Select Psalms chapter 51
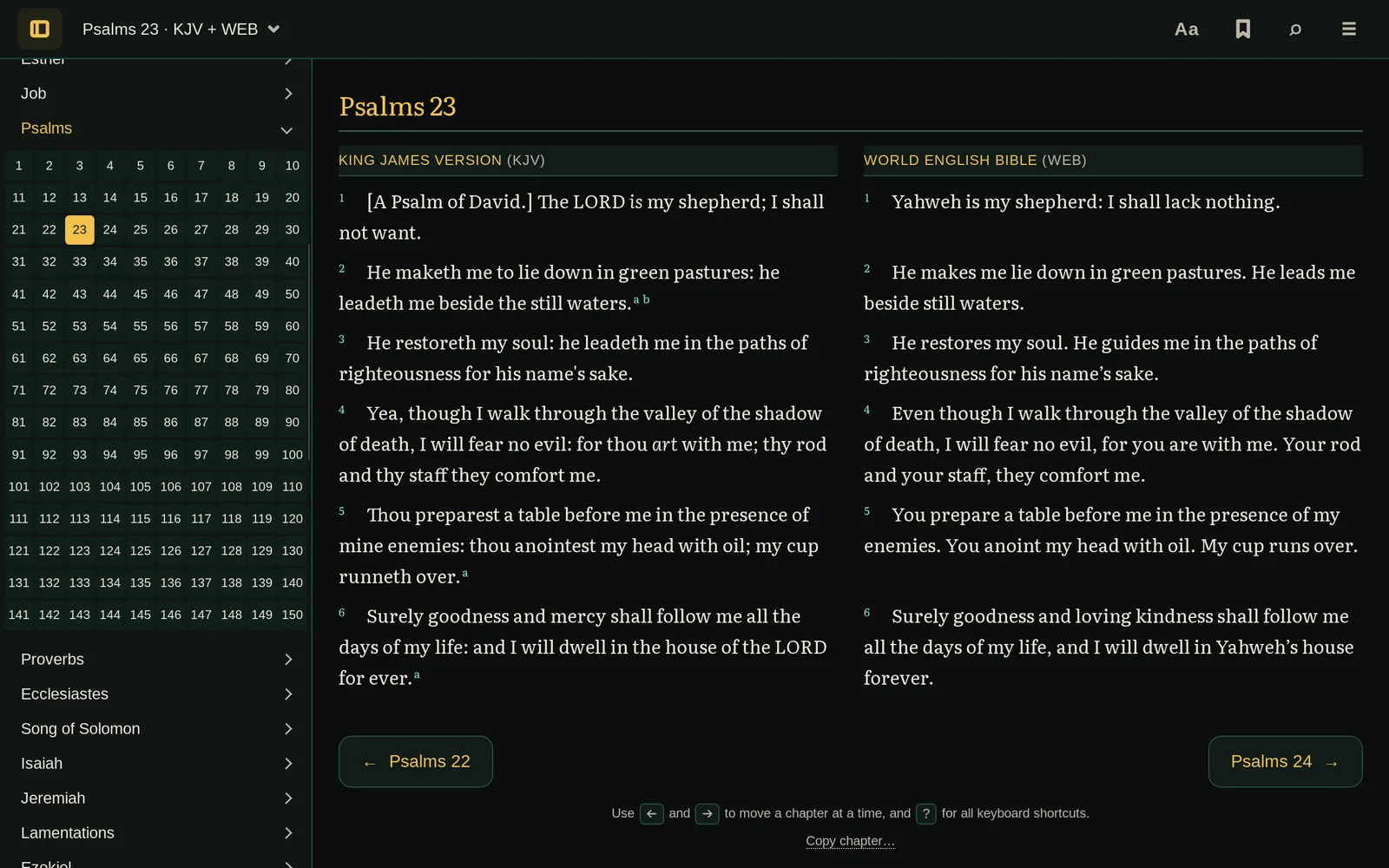 point(19,326)
